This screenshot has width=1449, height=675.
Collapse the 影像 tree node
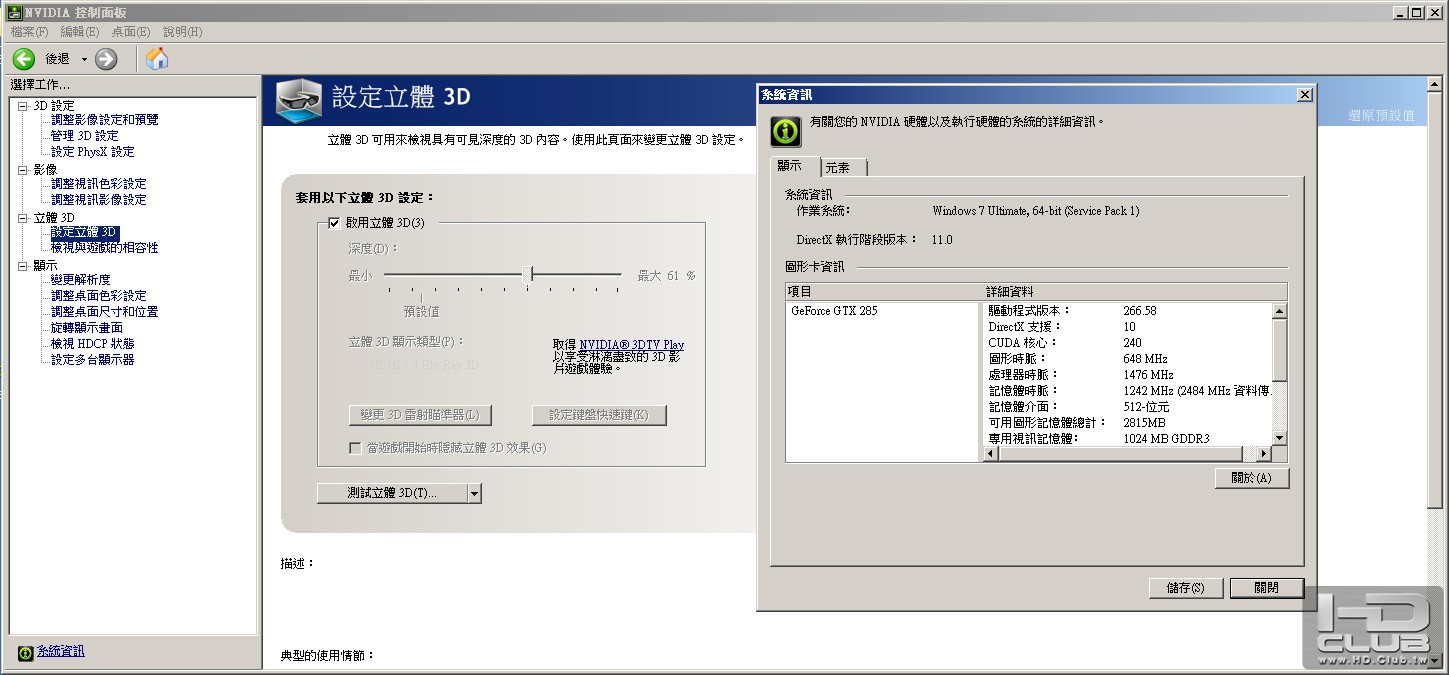pyautogui.click(x=23, y=170)
